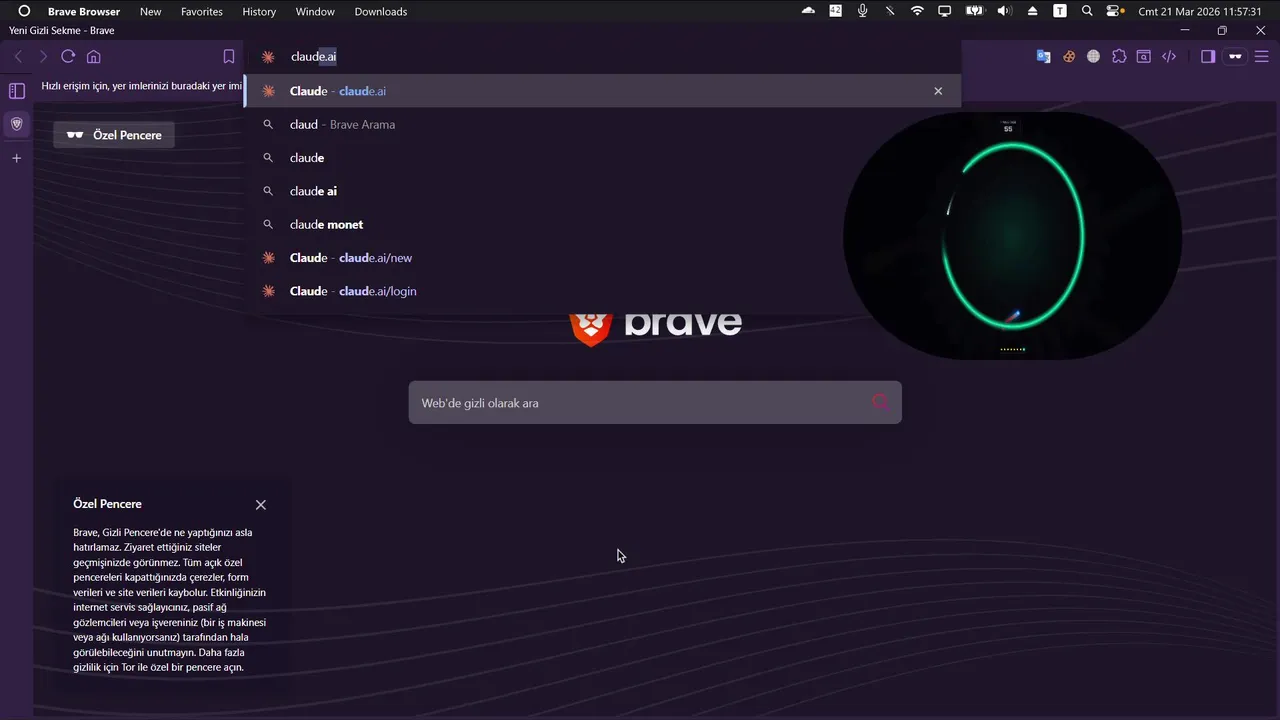Image resolution: width=1280 pixels, height=720 pixels.
Task: Open the code brackets extension icon
Action: point(1168,57)
